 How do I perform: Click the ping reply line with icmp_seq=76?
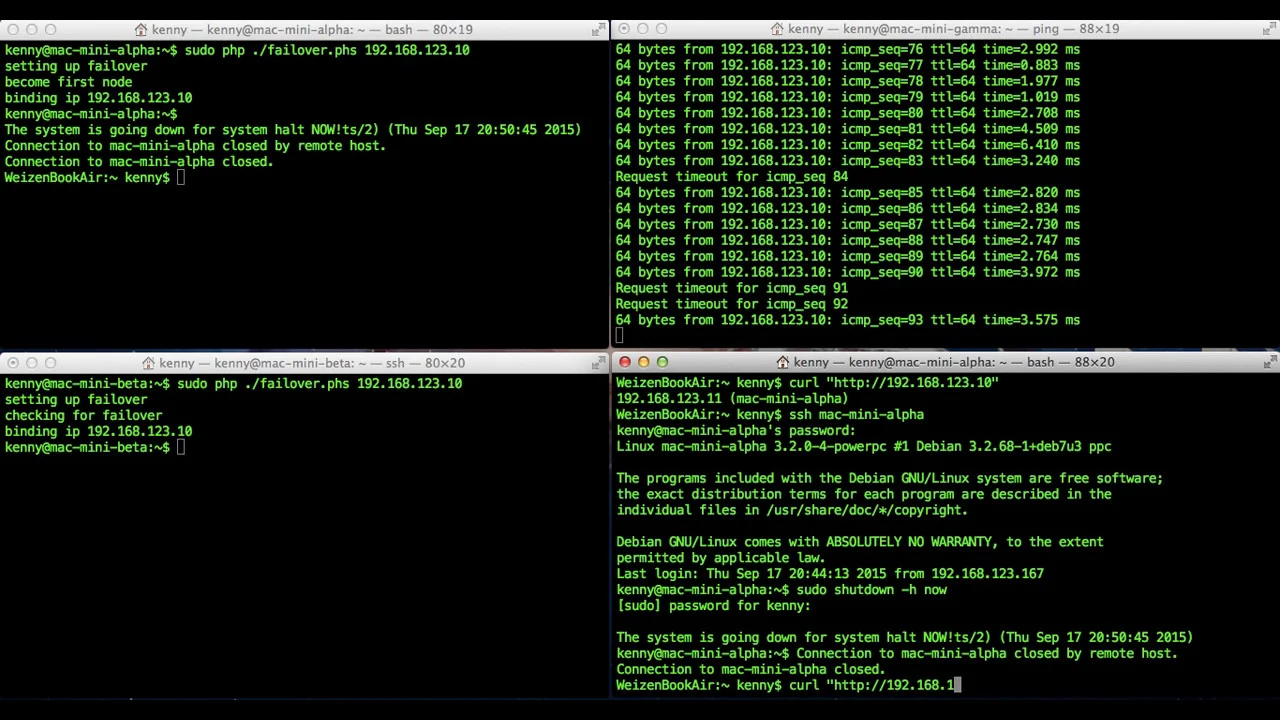pos(847,49)
